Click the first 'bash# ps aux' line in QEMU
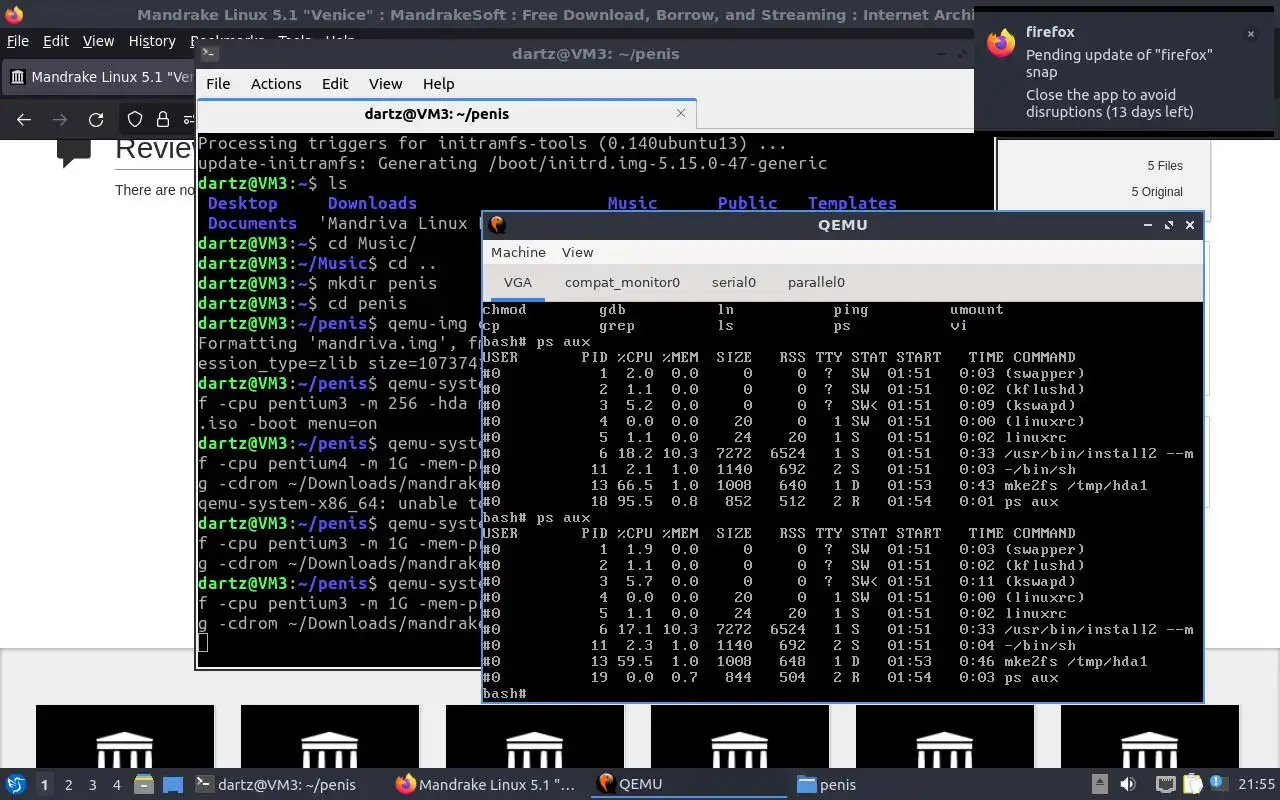The width and height of the screenshot is (1280, 800). click(x=536, y=341)
